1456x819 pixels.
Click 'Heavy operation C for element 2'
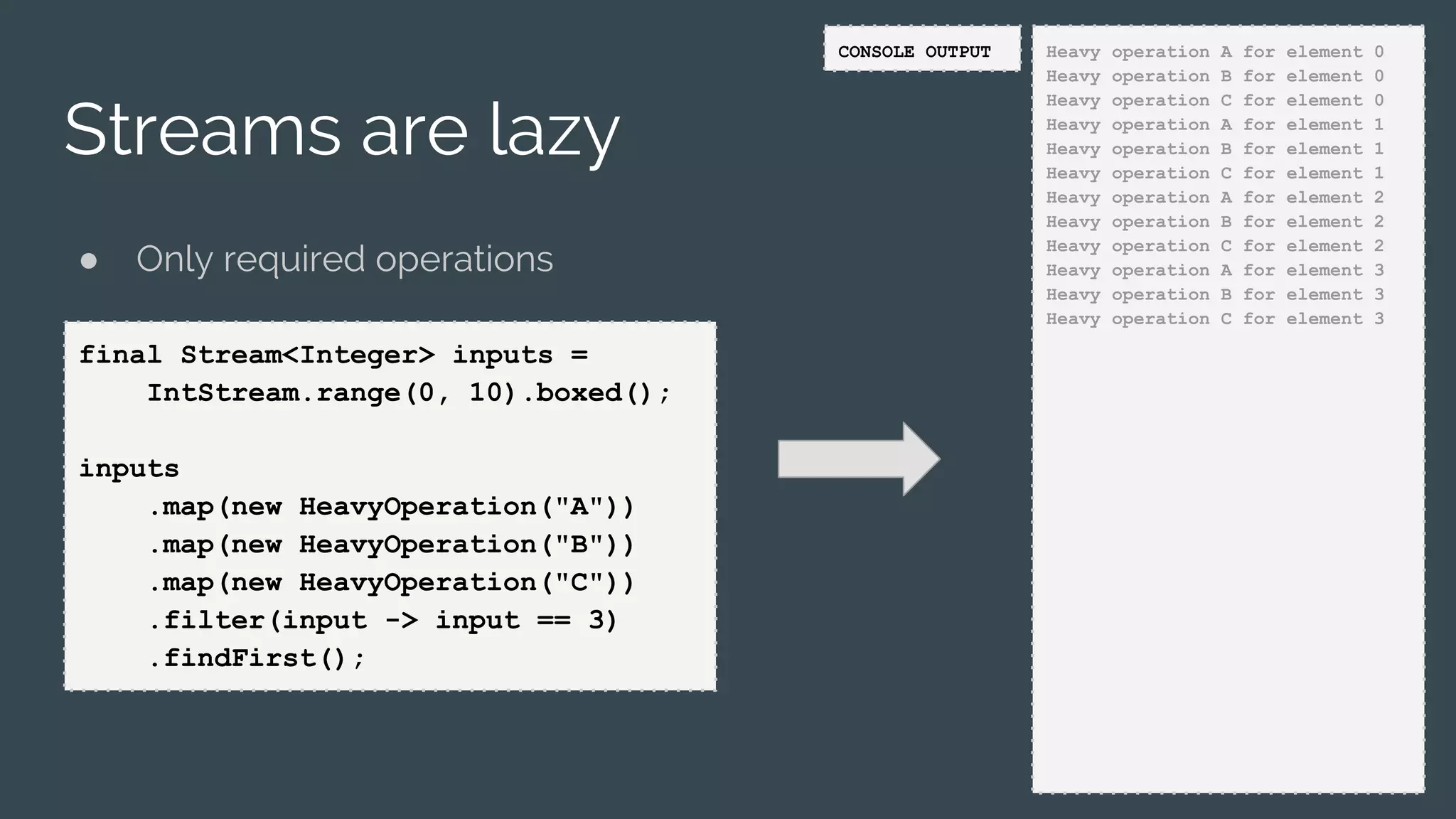(1215, 246)
